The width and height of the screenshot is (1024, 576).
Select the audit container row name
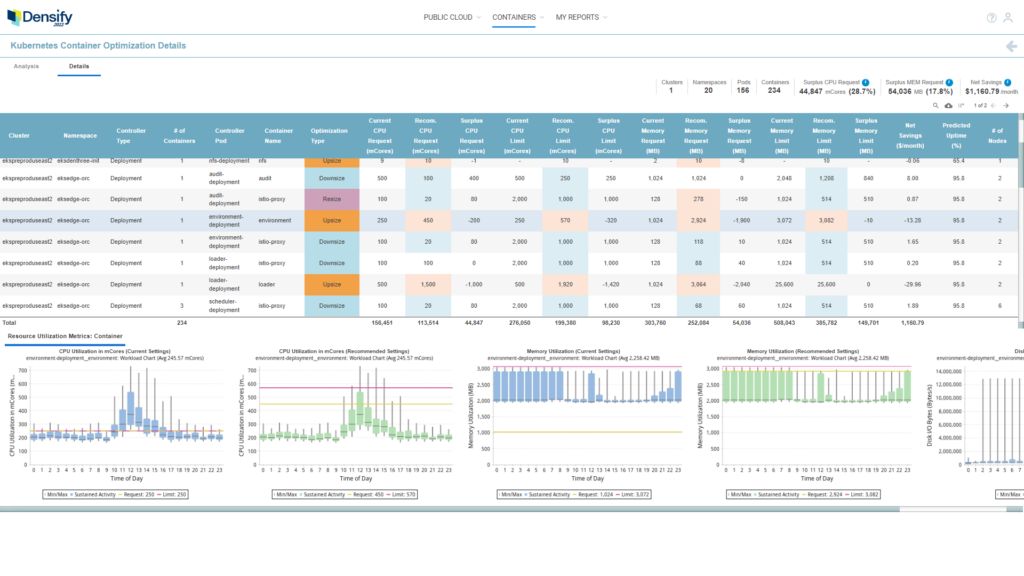pyautogui.click(x=264, y=178)
